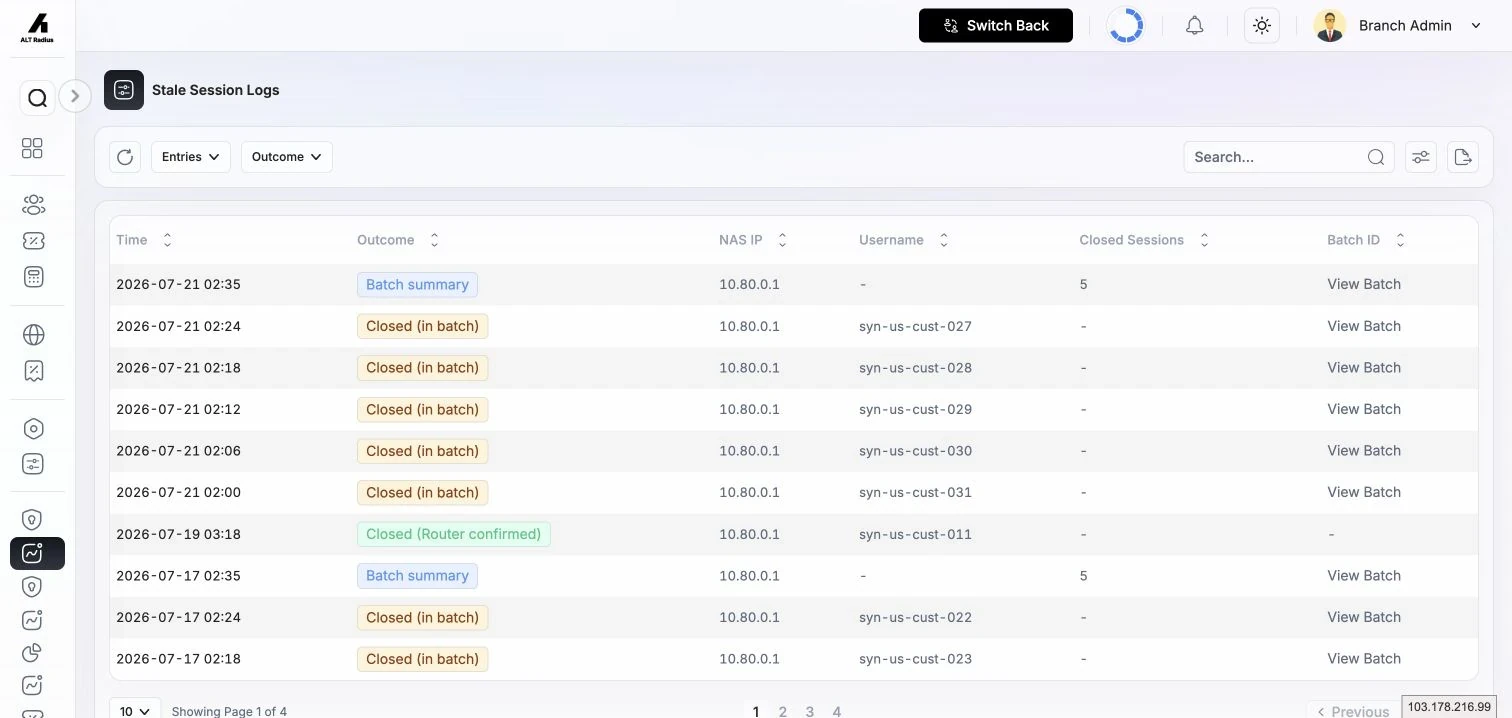Click the Switch Back button
1512x718 pixels.
tap(996, 26)
